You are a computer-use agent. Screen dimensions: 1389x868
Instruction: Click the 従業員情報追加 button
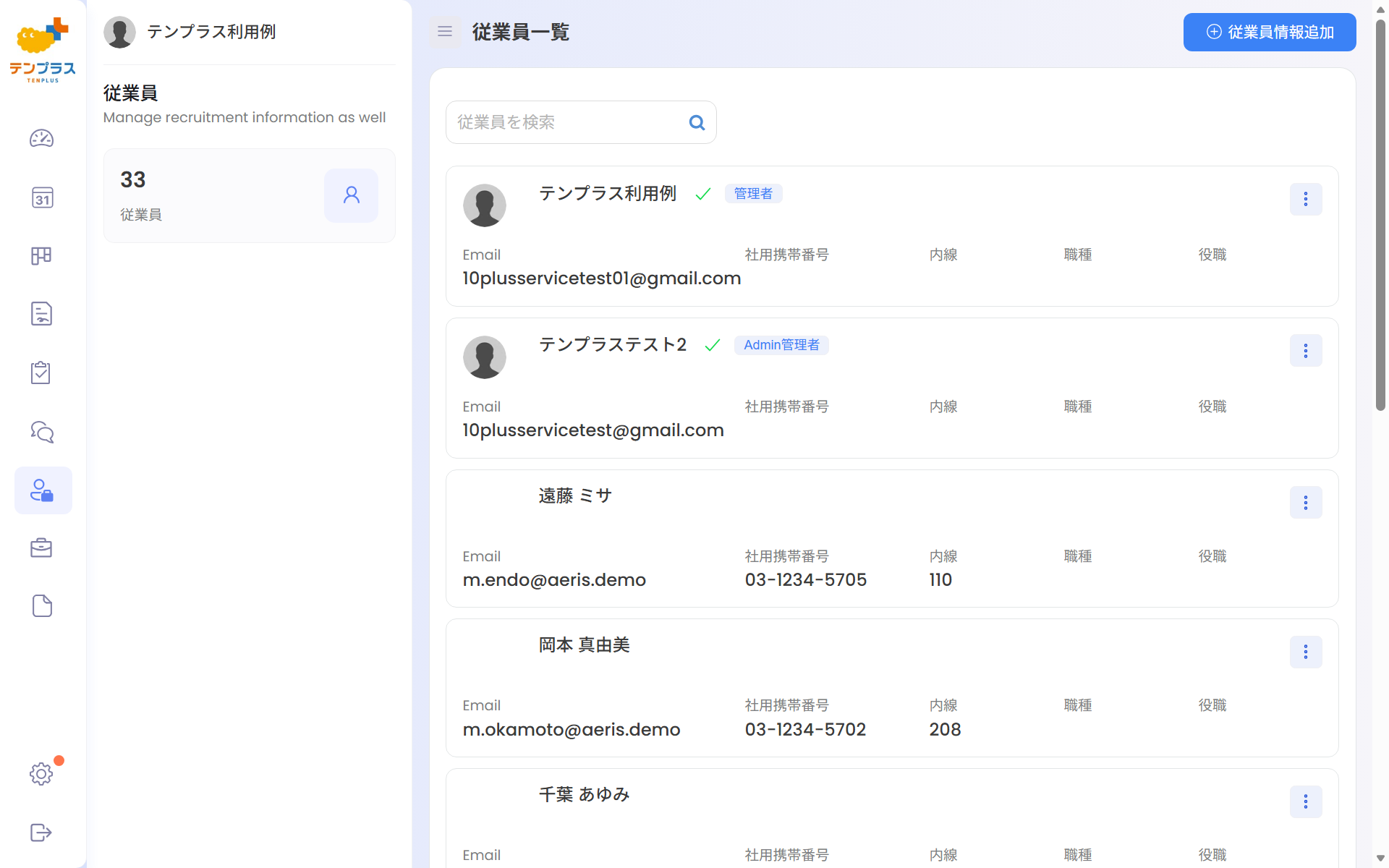coord(1269,32)
